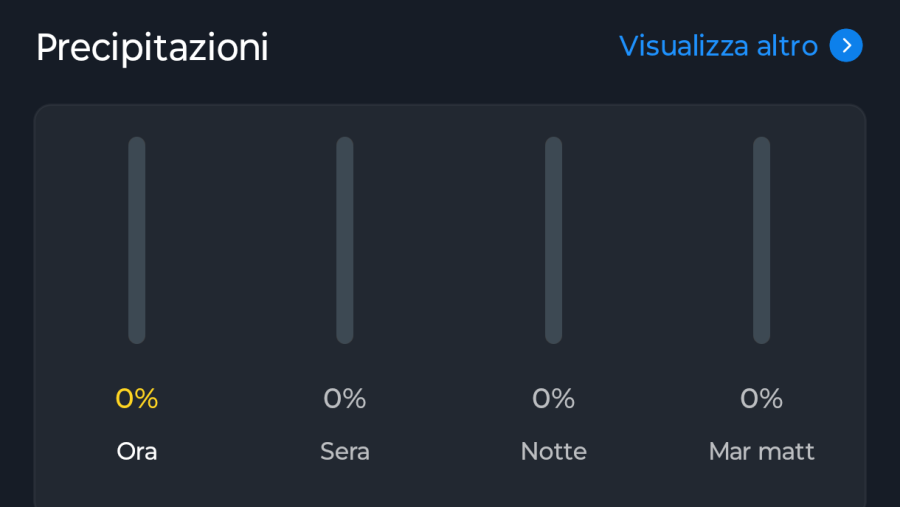This screenshot has width=900, height=507.
Task: Click the Mar matt precipitation bar
Action: (x=761, y=240)
